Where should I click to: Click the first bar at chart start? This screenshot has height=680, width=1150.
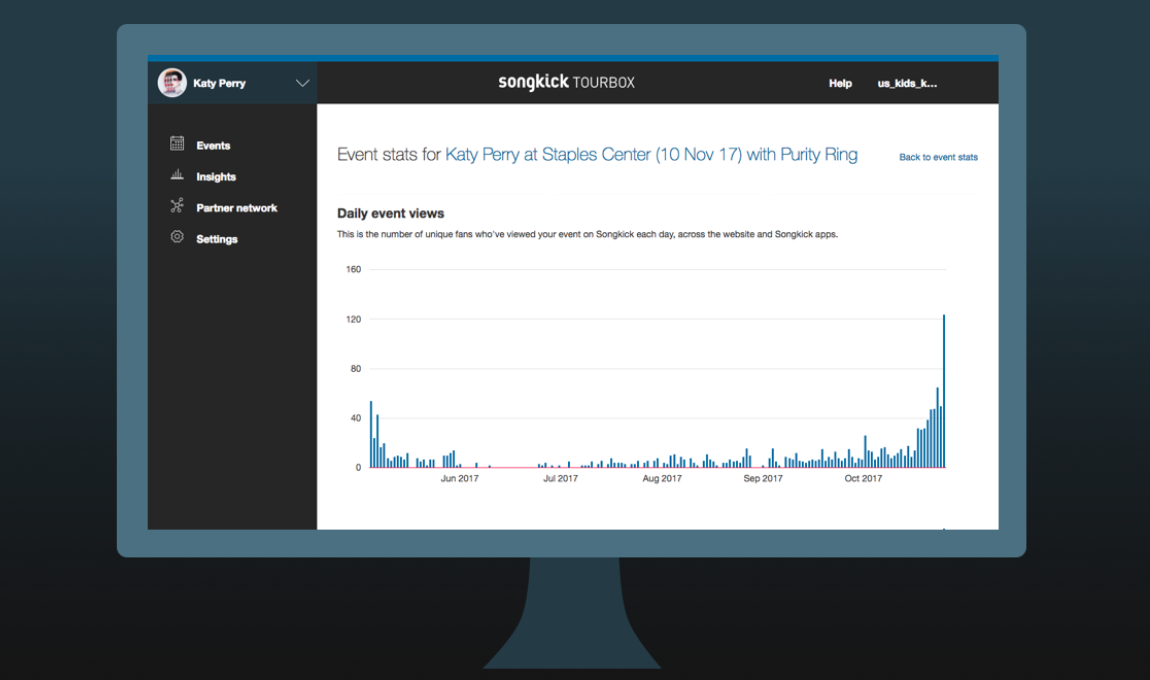point(371,434)
